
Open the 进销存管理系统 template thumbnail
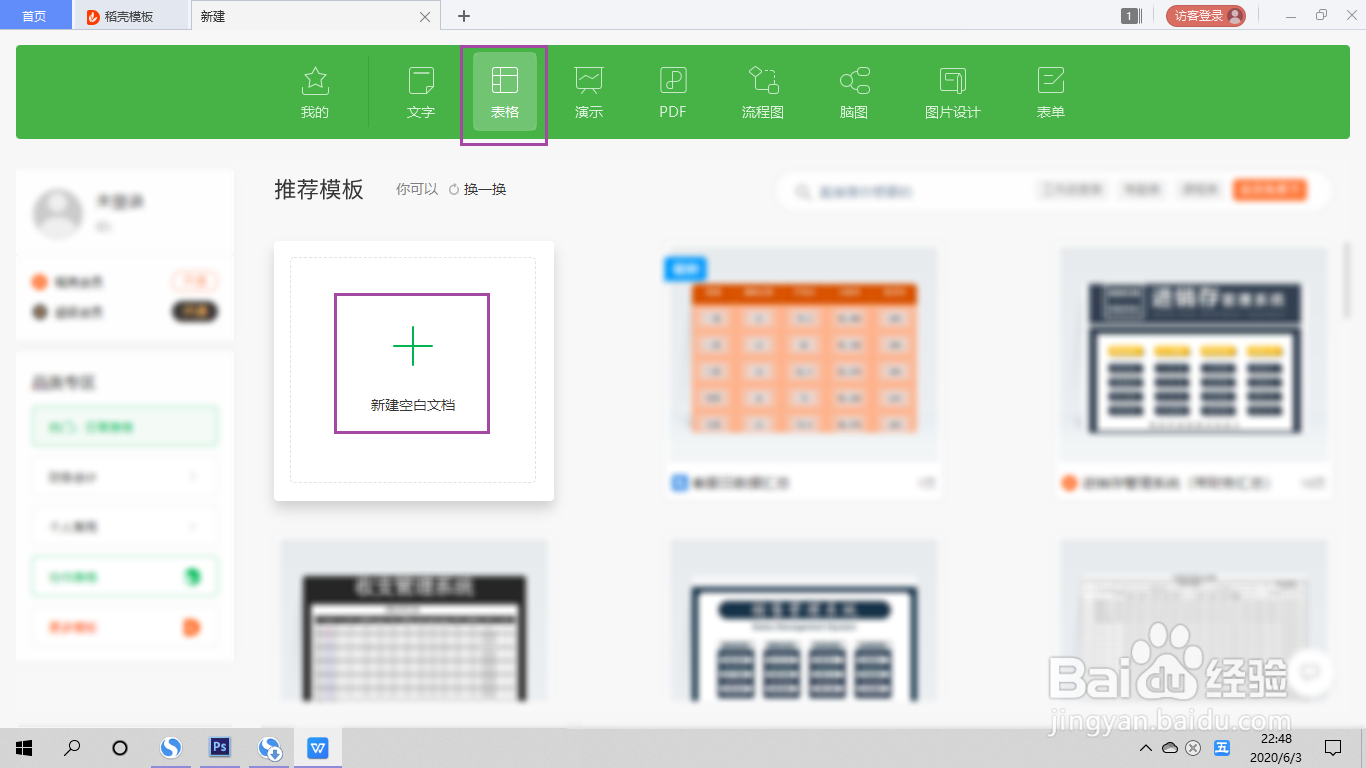click(x=1194, y=355)
